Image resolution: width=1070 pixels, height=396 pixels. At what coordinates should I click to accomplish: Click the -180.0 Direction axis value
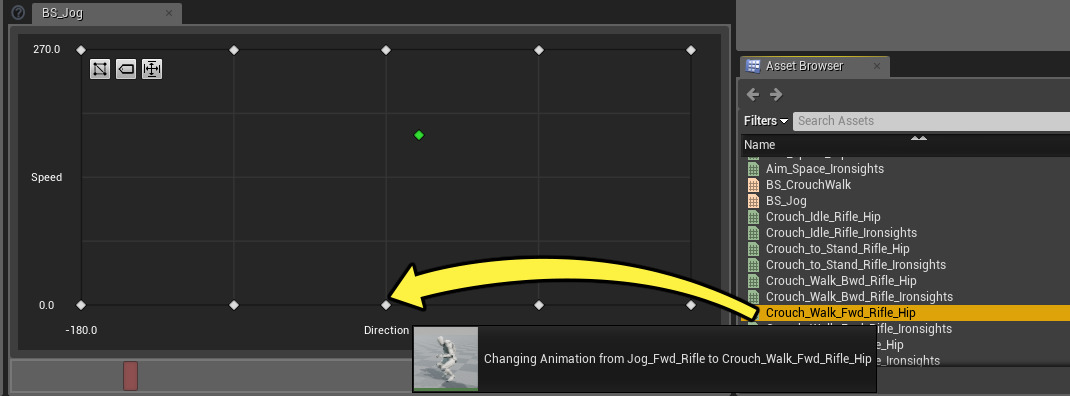81,330
